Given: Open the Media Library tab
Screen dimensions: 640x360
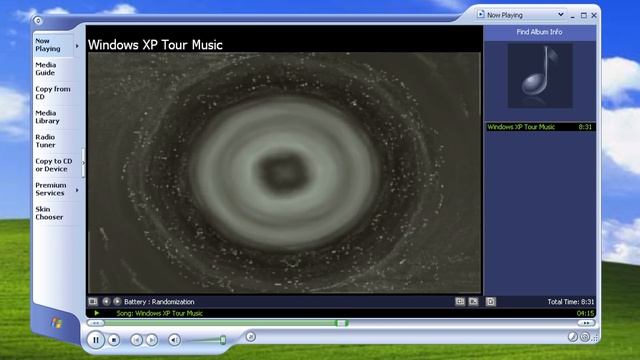Looking at the screenshot, I should pos(53,117).
